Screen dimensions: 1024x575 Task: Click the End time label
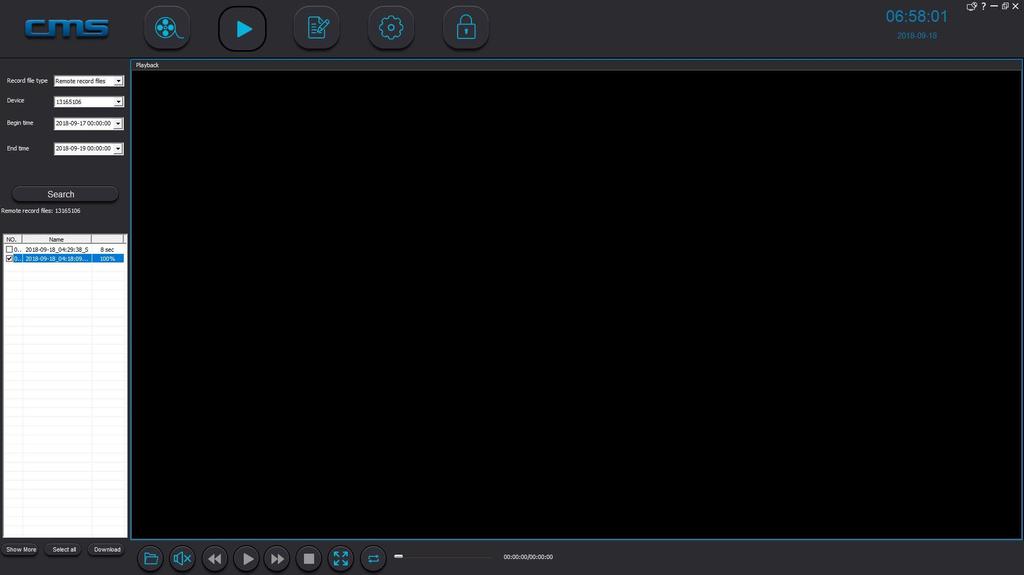pyautogui.click(x=18, y=148)
